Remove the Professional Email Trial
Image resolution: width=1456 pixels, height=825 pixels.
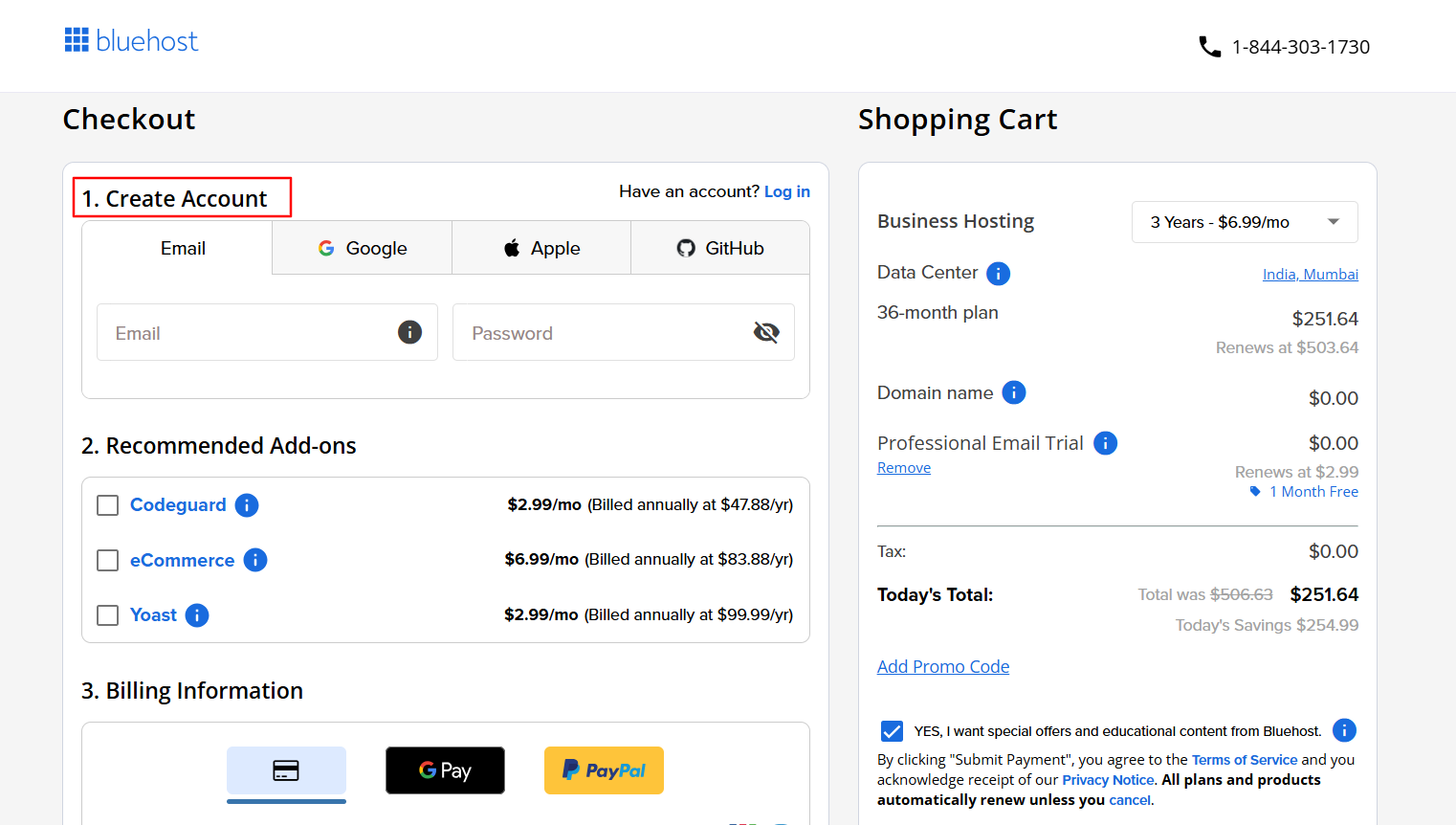tap(904, 468)
